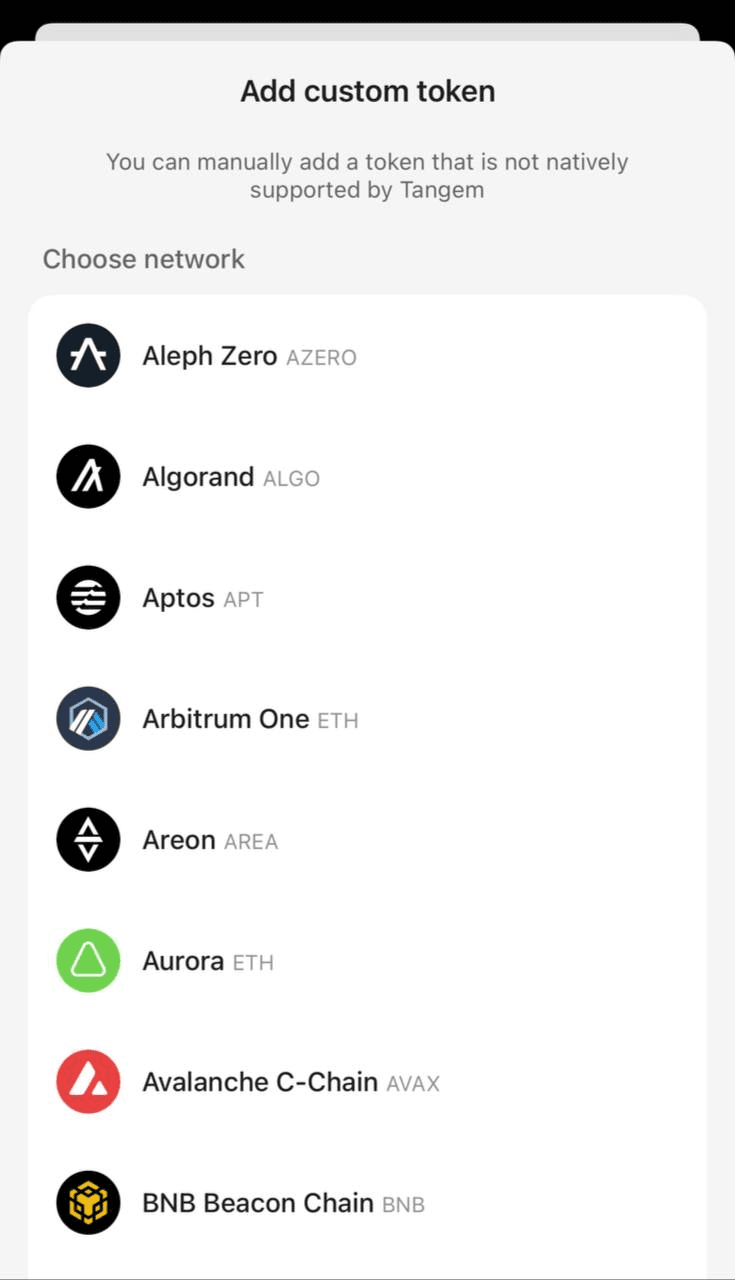Tap the Aleph Zero network logo icon
The image size is (735, 1280).
pyautogui.click(x=88, y=356)
